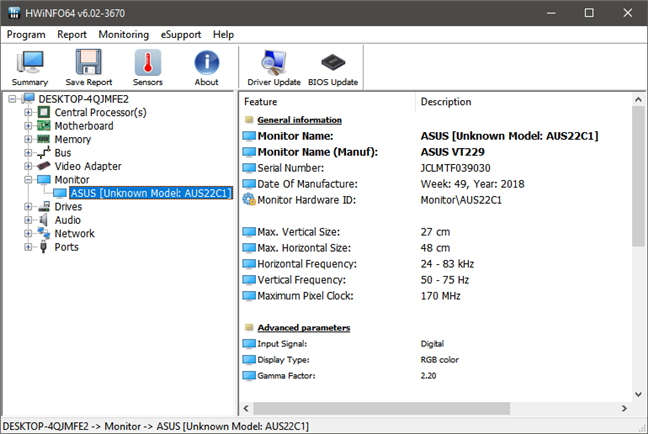Click the Vertical Frequency label

(x=302, y=280)
